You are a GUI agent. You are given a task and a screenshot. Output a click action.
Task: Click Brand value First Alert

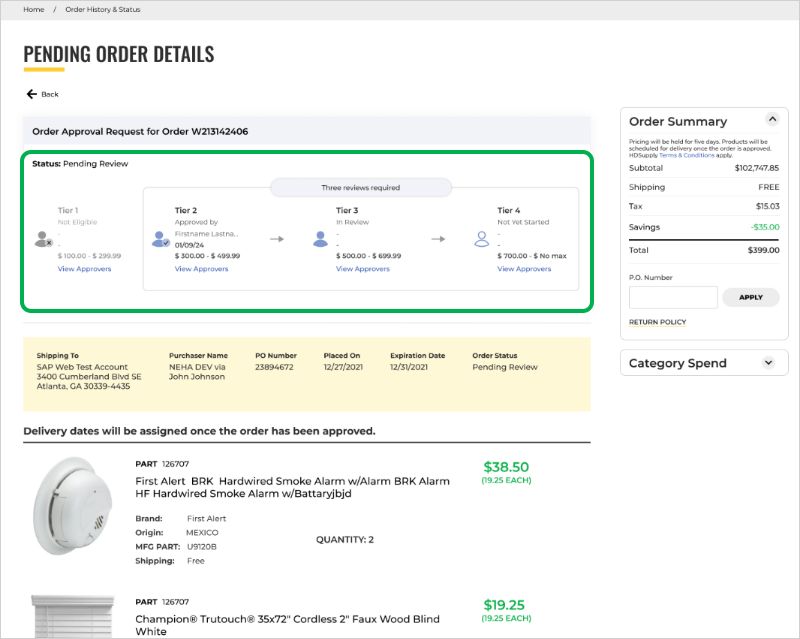[x=206, y=519]
